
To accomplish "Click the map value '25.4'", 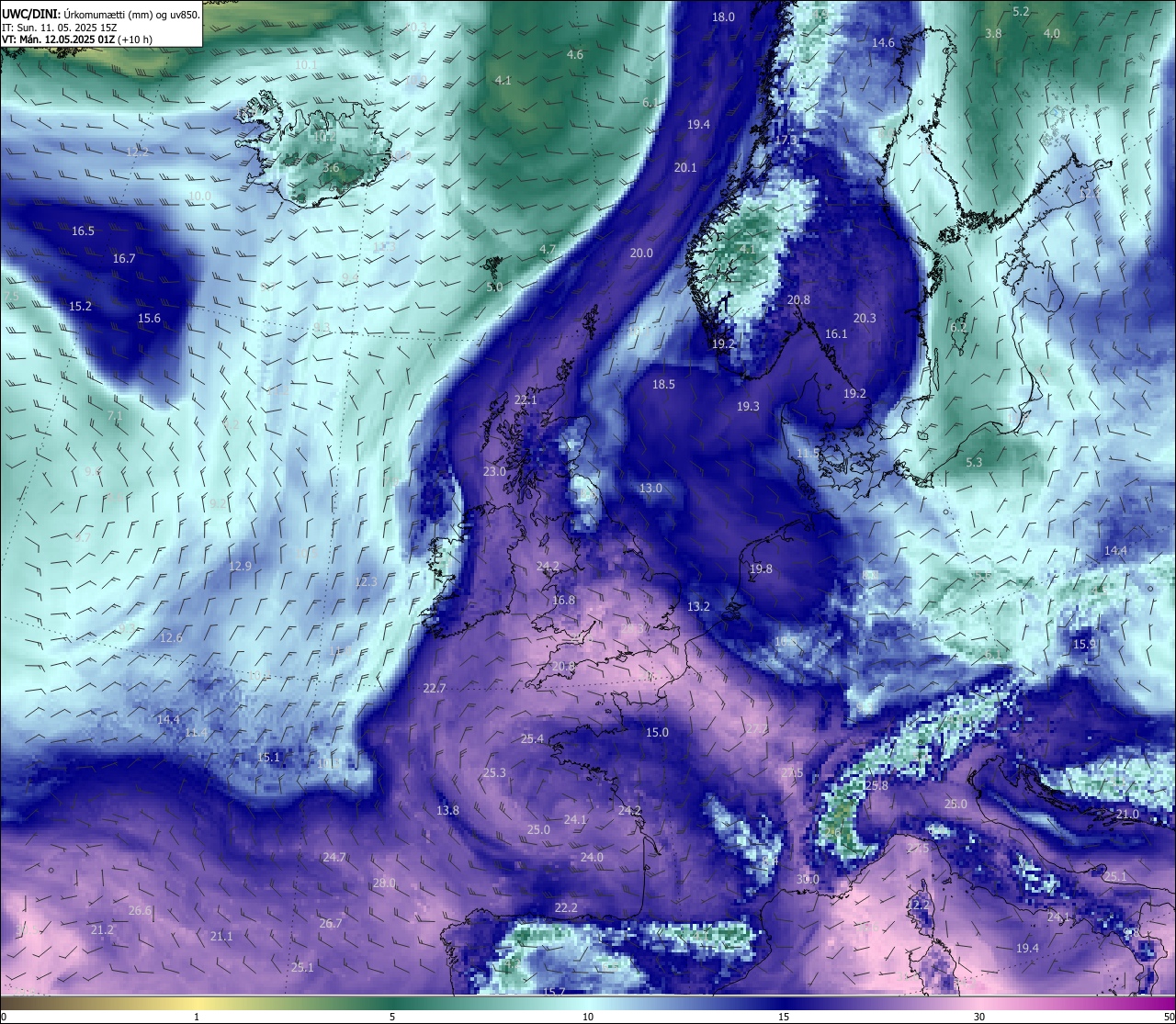I will coord(532,739).
